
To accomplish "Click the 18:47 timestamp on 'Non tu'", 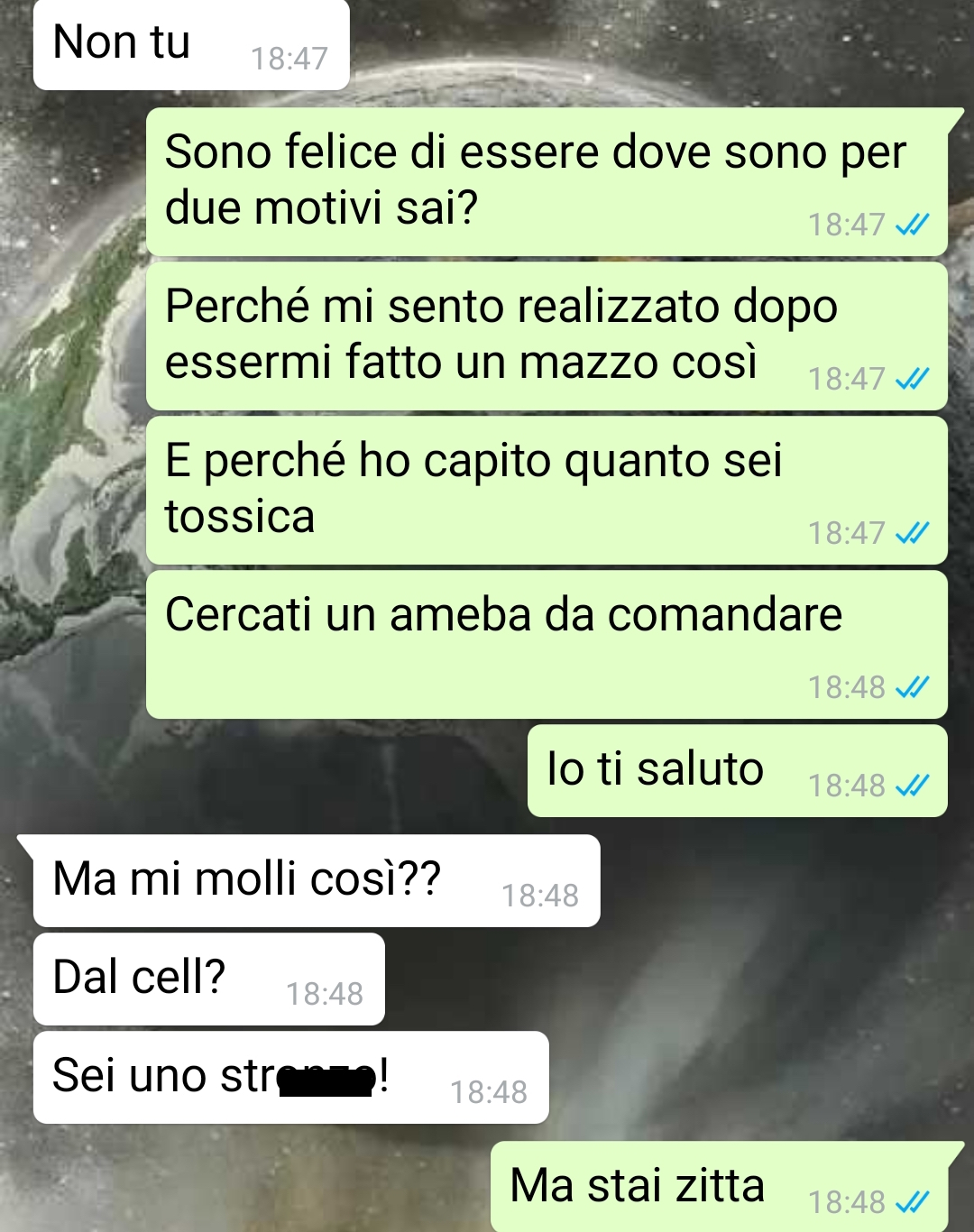I will (x=289, y=59).
